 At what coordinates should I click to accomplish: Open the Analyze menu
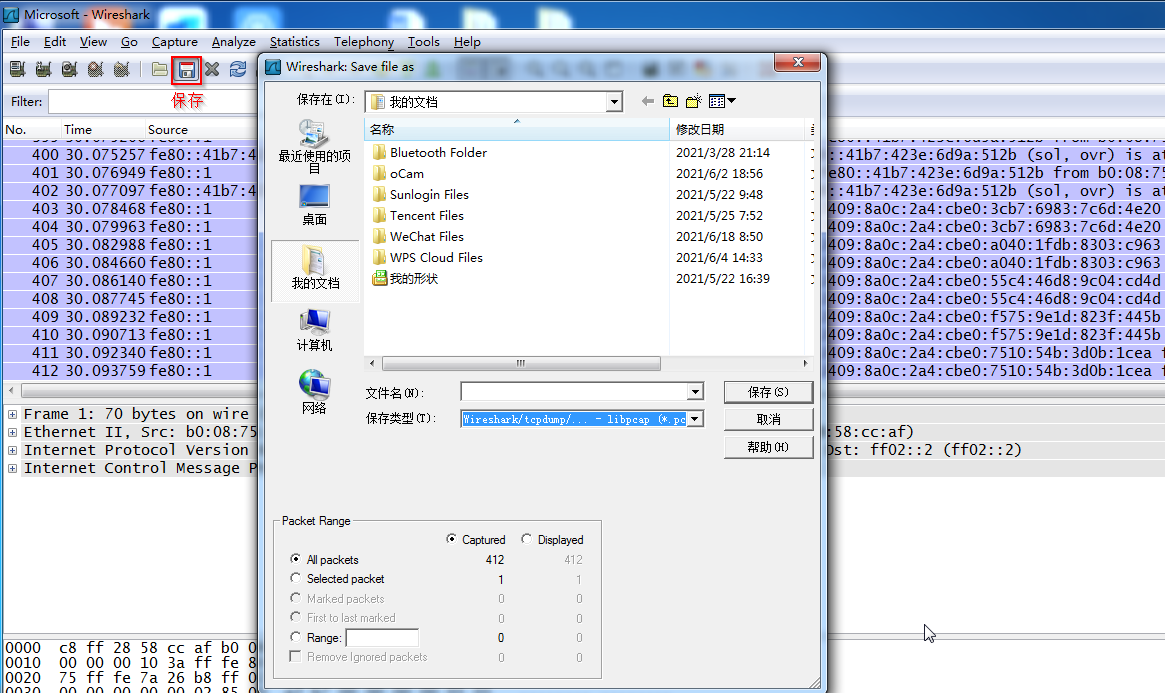pyautogui.click(x=233, y=42)
